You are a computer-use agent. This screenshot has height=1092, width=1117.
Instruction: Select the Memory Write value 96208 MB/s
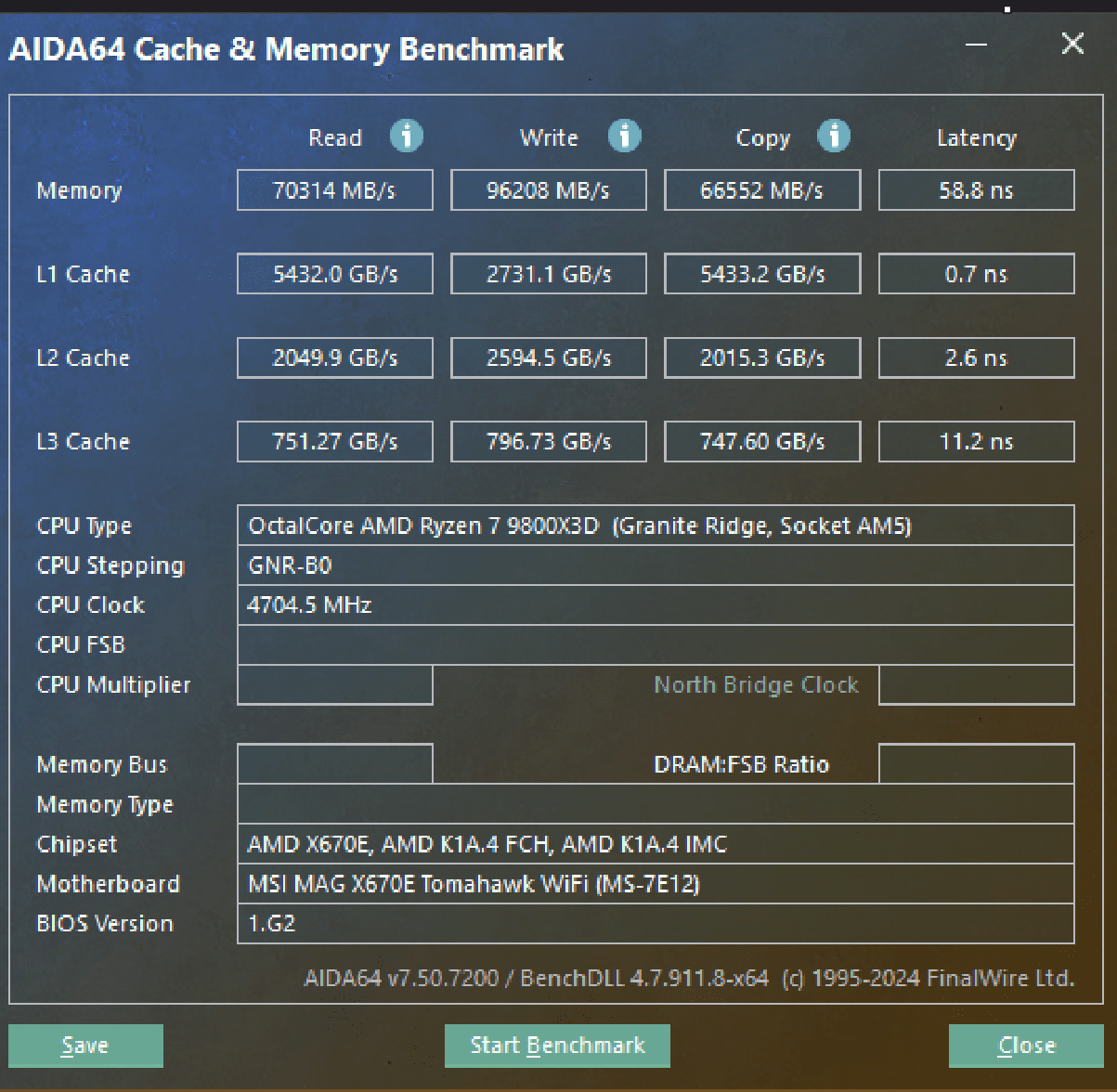tap(549, 190)
